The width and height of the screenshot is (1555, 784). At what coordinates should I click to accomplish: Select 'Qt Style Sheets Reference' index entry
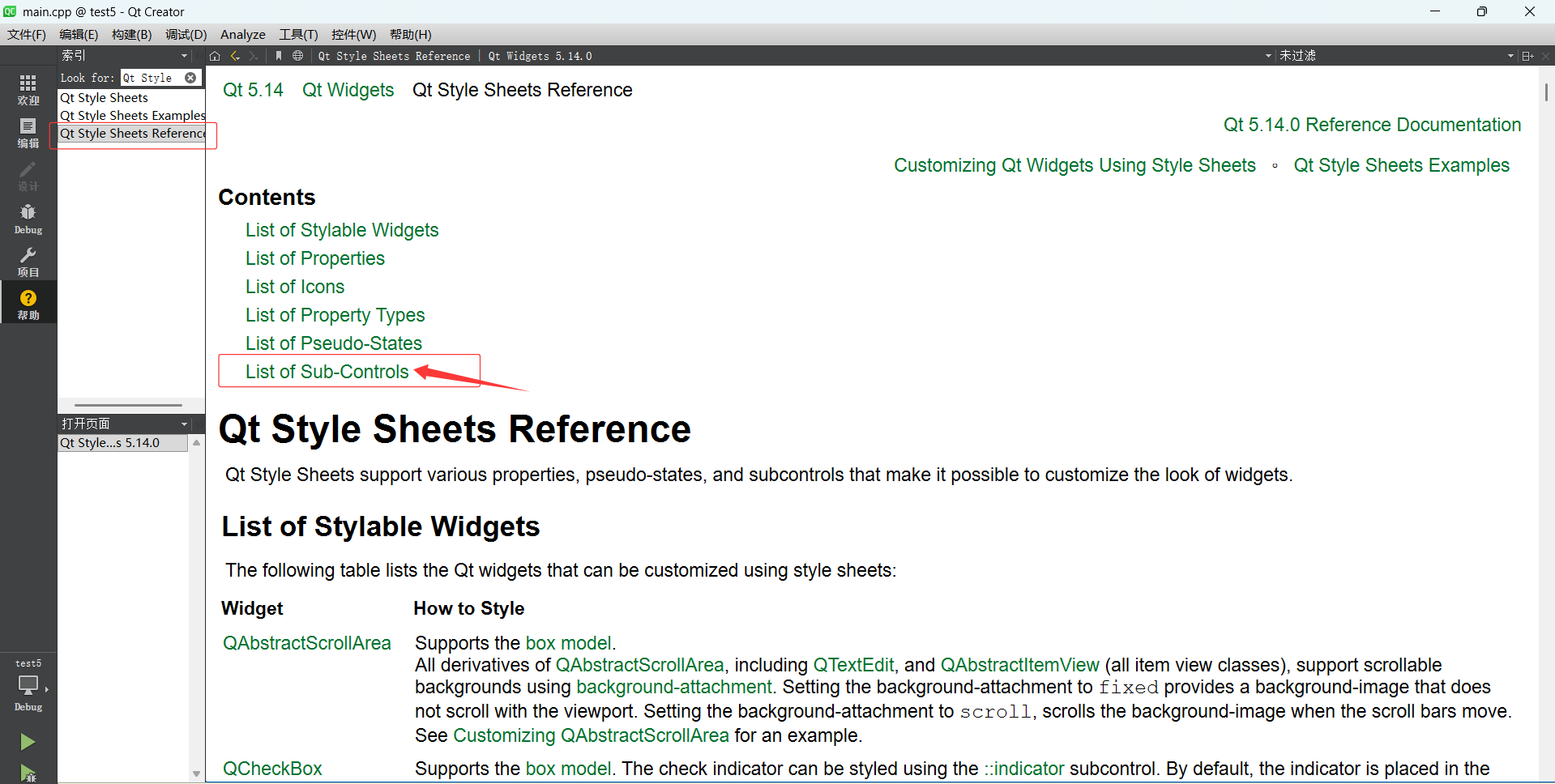(132, 134)
